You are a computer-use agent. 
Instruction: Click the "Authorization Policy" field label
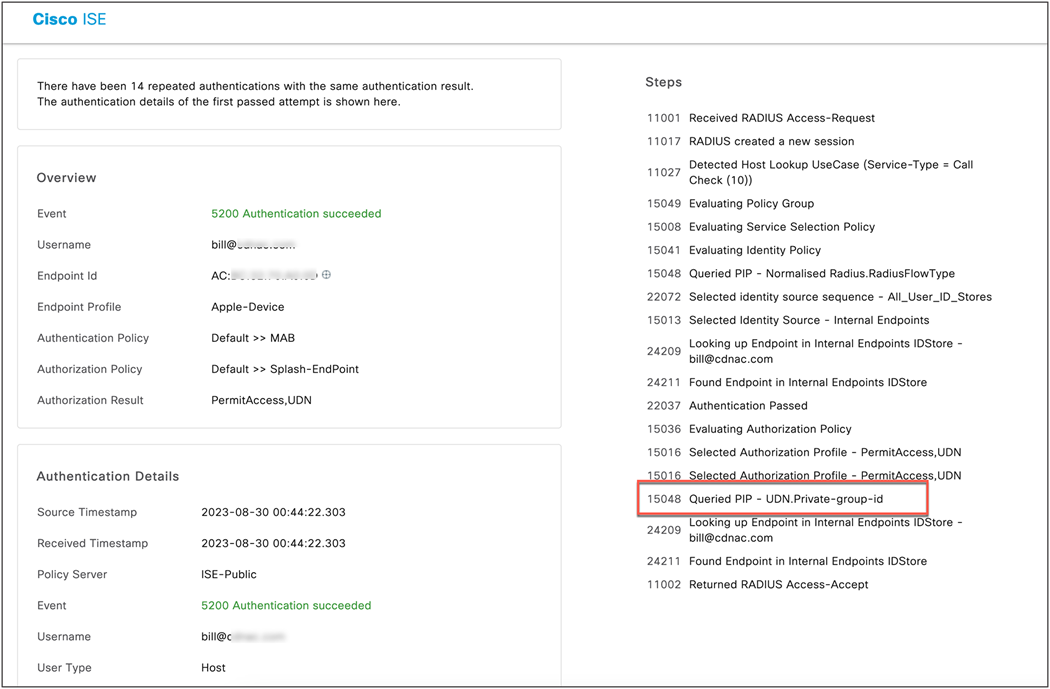(x=90, y=369)
